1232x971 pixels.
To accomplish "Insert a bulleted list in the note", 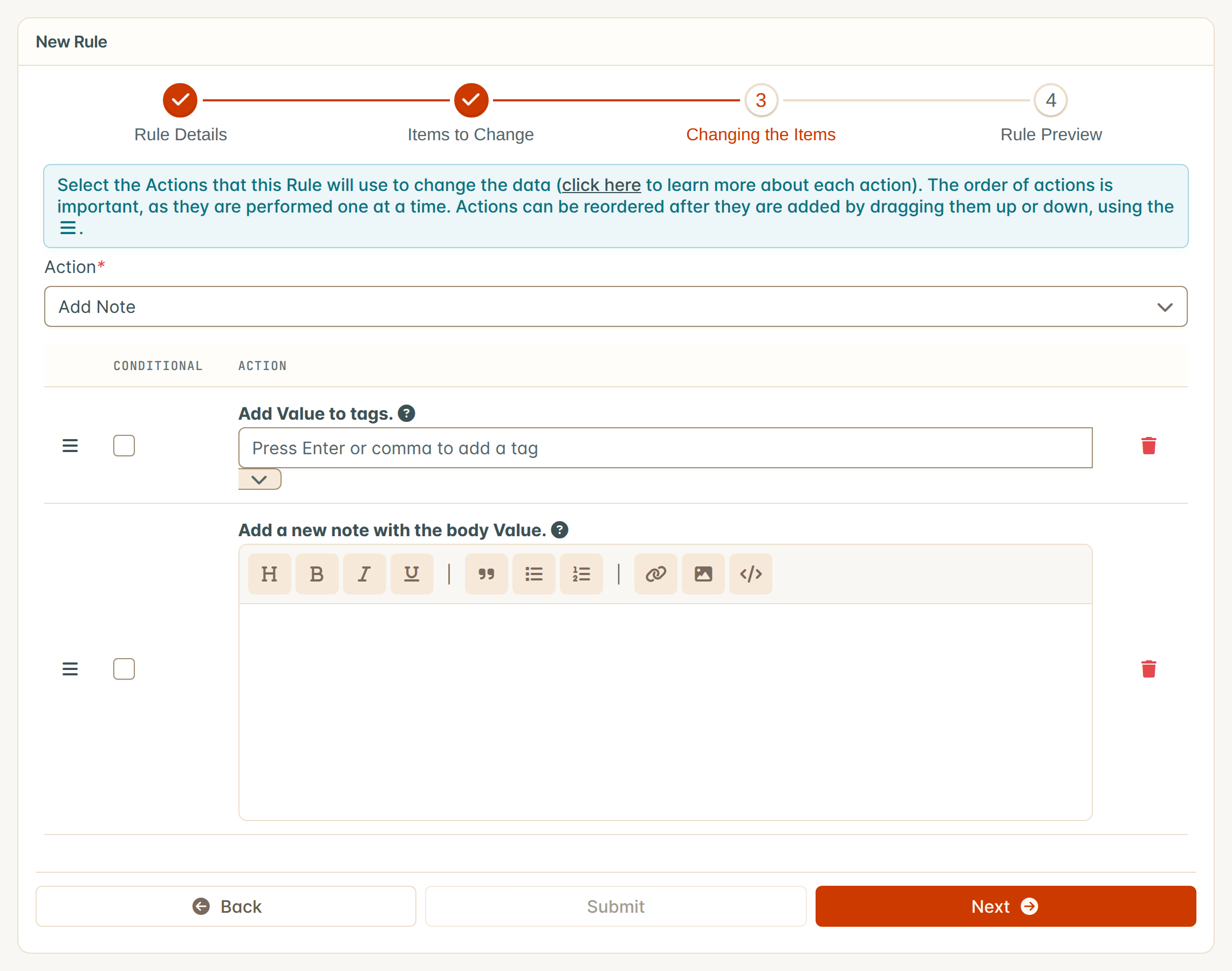I will point(534,573).
